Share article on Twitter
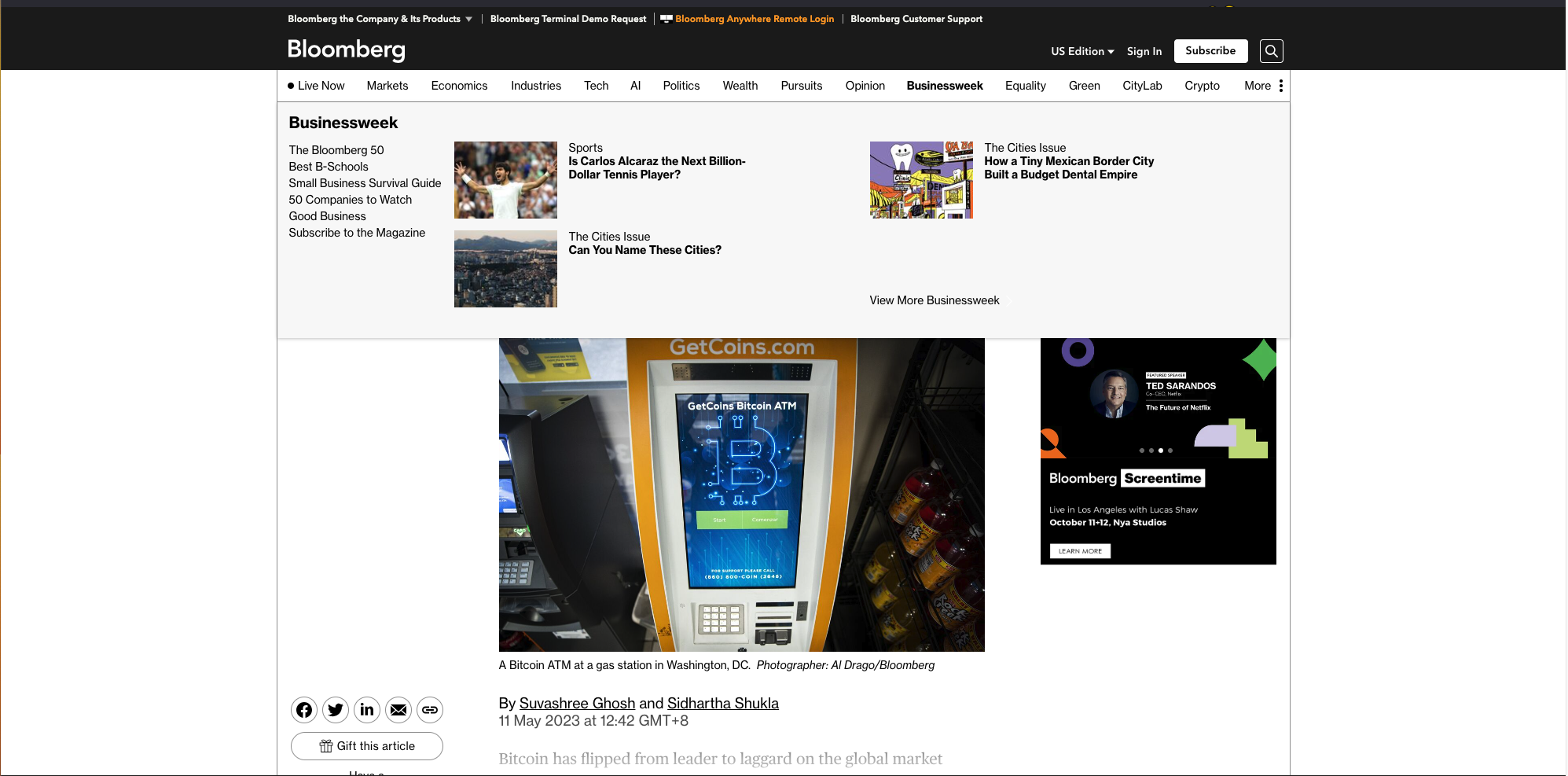Viewport: 1568px width, 776px height. coord(336,710)
